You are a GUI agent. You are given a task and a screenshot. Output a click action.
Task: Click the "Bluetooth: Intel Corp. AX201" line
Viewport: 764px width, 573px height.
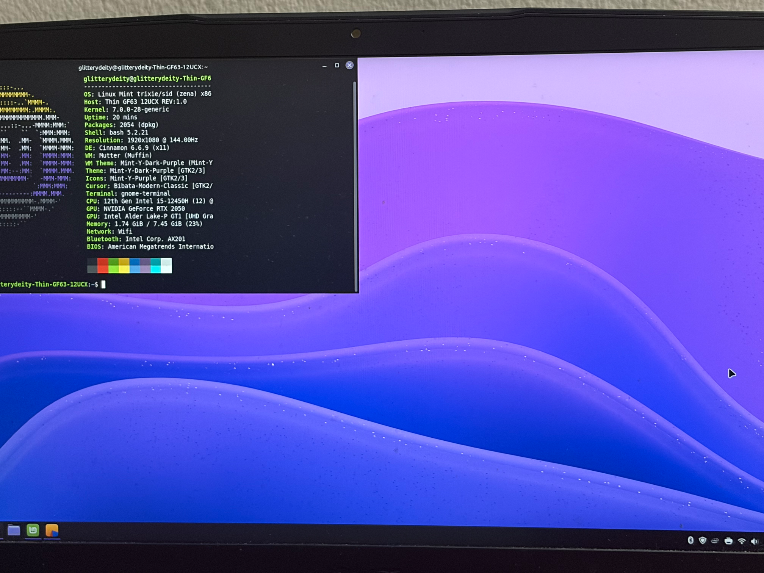tap(136, 239)
